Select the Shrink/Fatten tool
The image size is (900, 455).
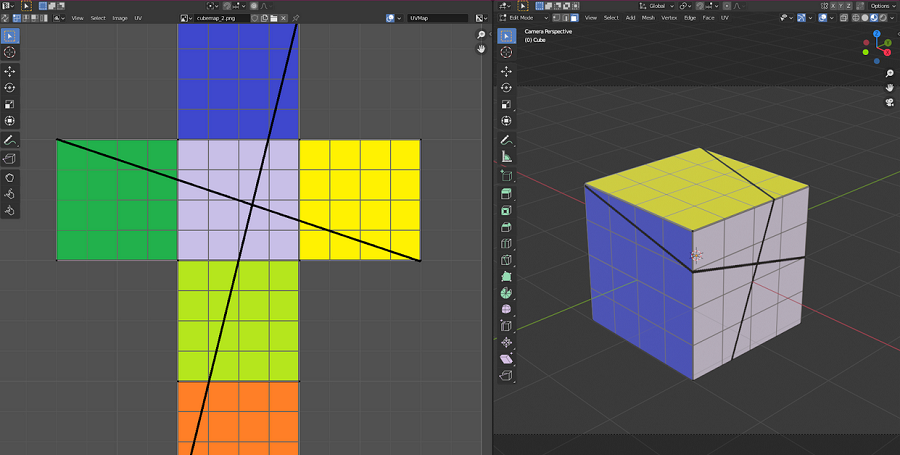coord(506,343)
